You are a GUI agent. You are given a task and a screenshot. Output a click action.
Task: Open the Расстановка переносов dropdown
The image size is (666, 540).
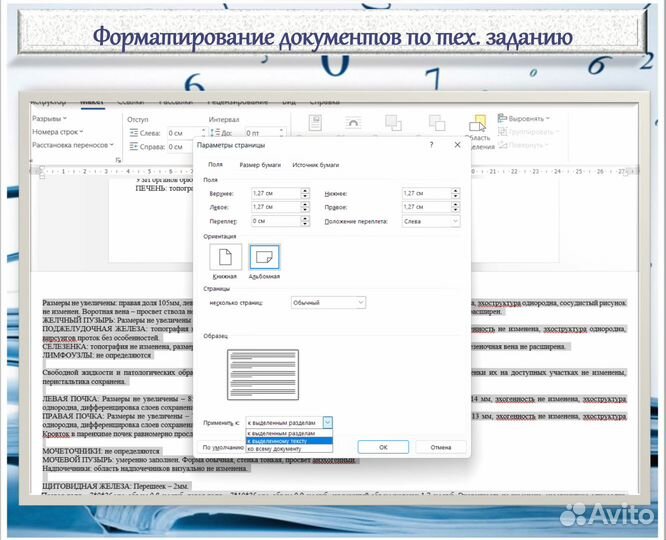click(x=73, y=145)
